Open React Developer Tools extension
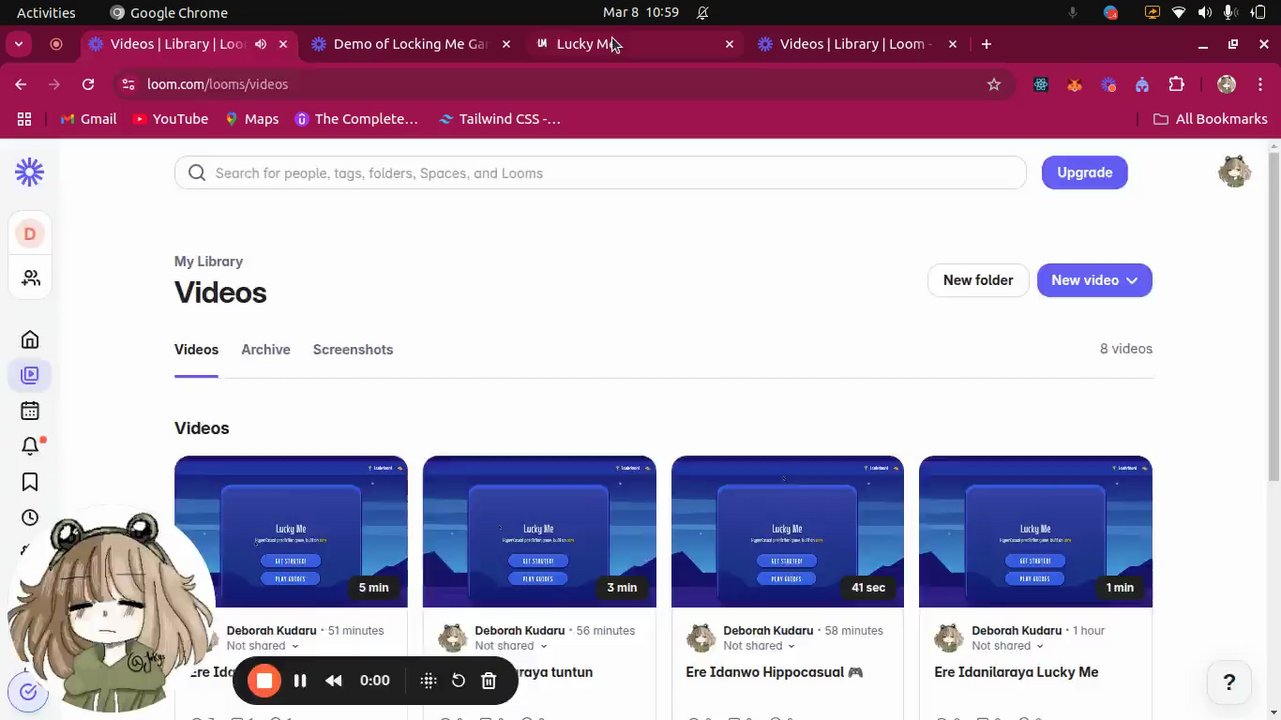This screenshot has height=720, width=1281. tap(1041, 85)
